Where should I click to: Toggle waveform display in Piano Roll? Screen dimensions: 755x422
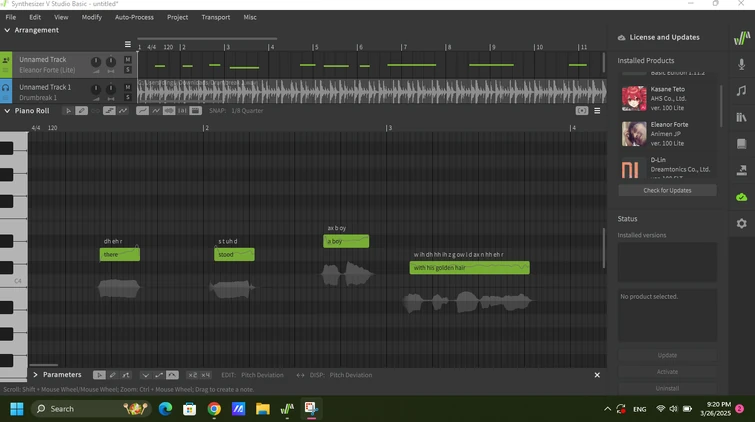169,111
